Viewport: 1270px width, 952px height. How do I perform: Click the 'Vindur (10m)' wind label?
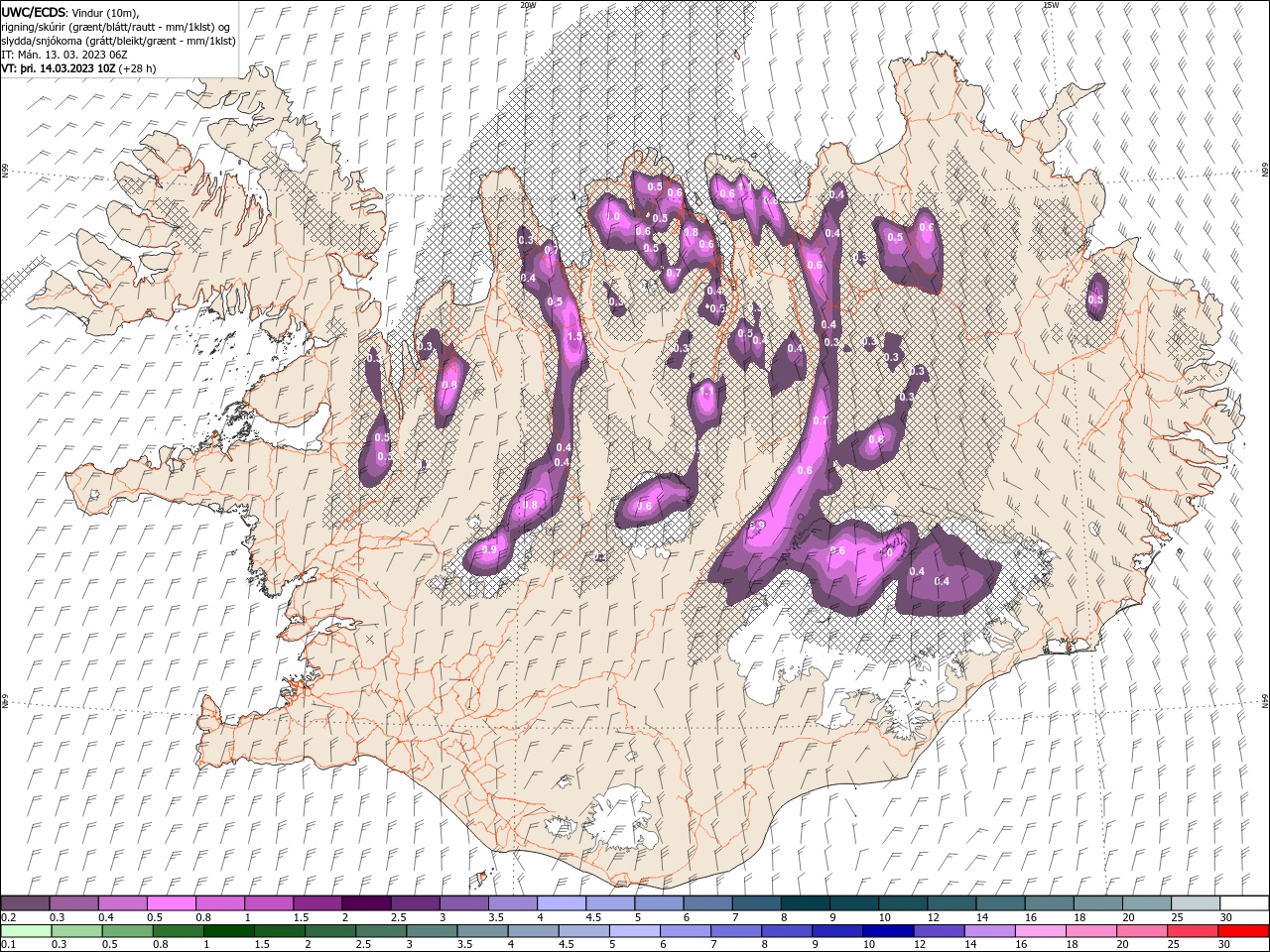(x=106, y=12)
